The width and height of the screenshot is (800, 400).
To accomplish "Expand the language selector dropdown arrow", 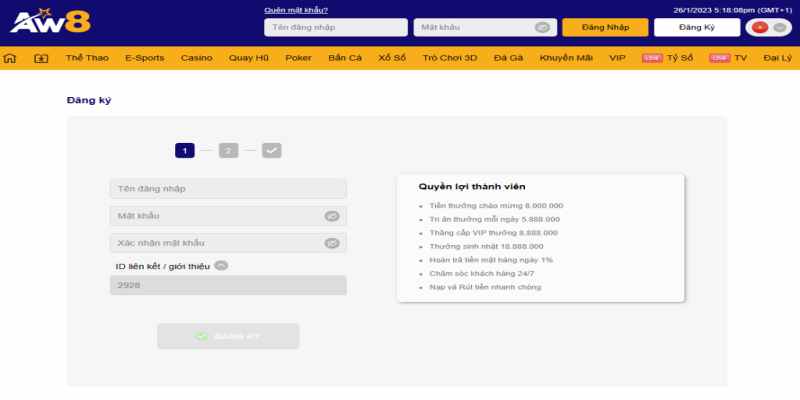I will [x=779, y=28].
